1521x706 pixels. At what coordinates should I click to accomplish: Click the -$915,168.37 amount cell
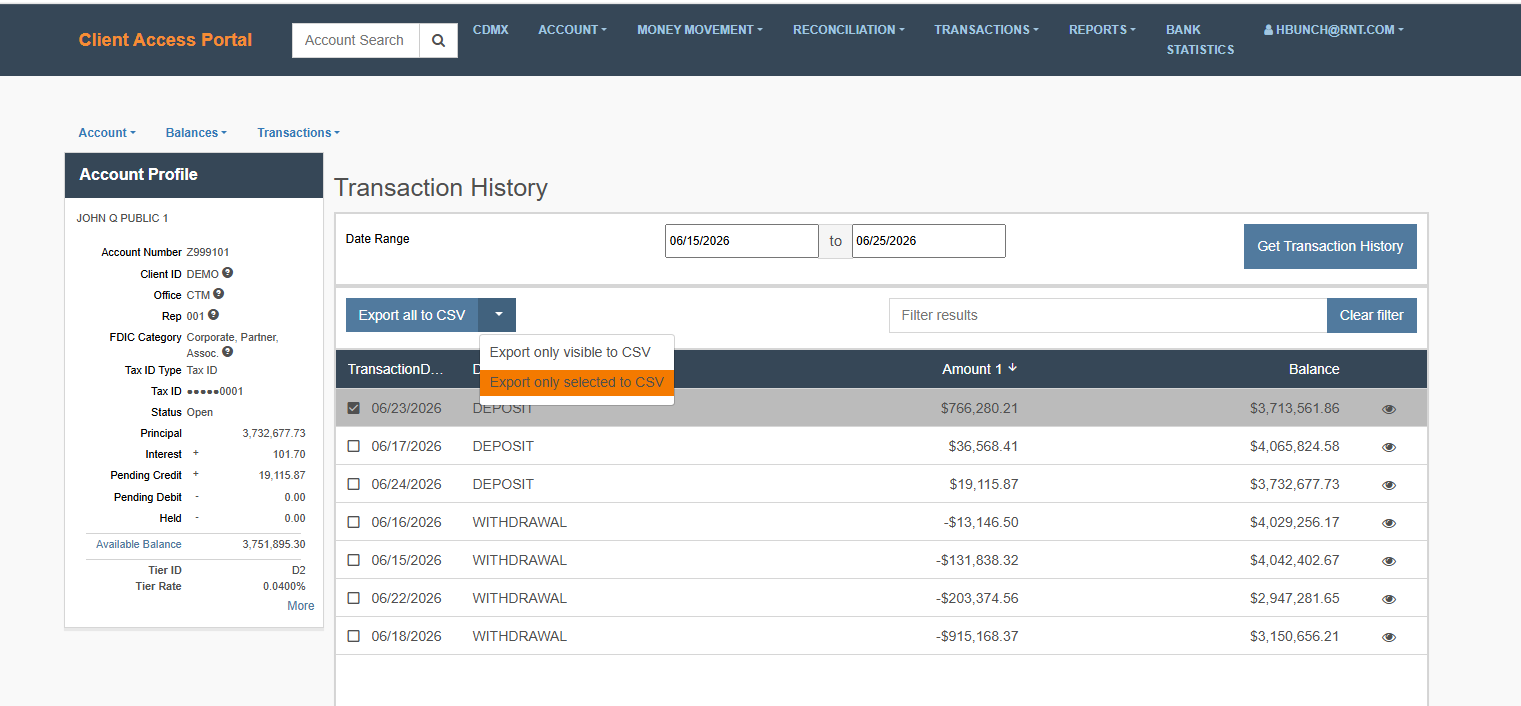click(977, 636)
